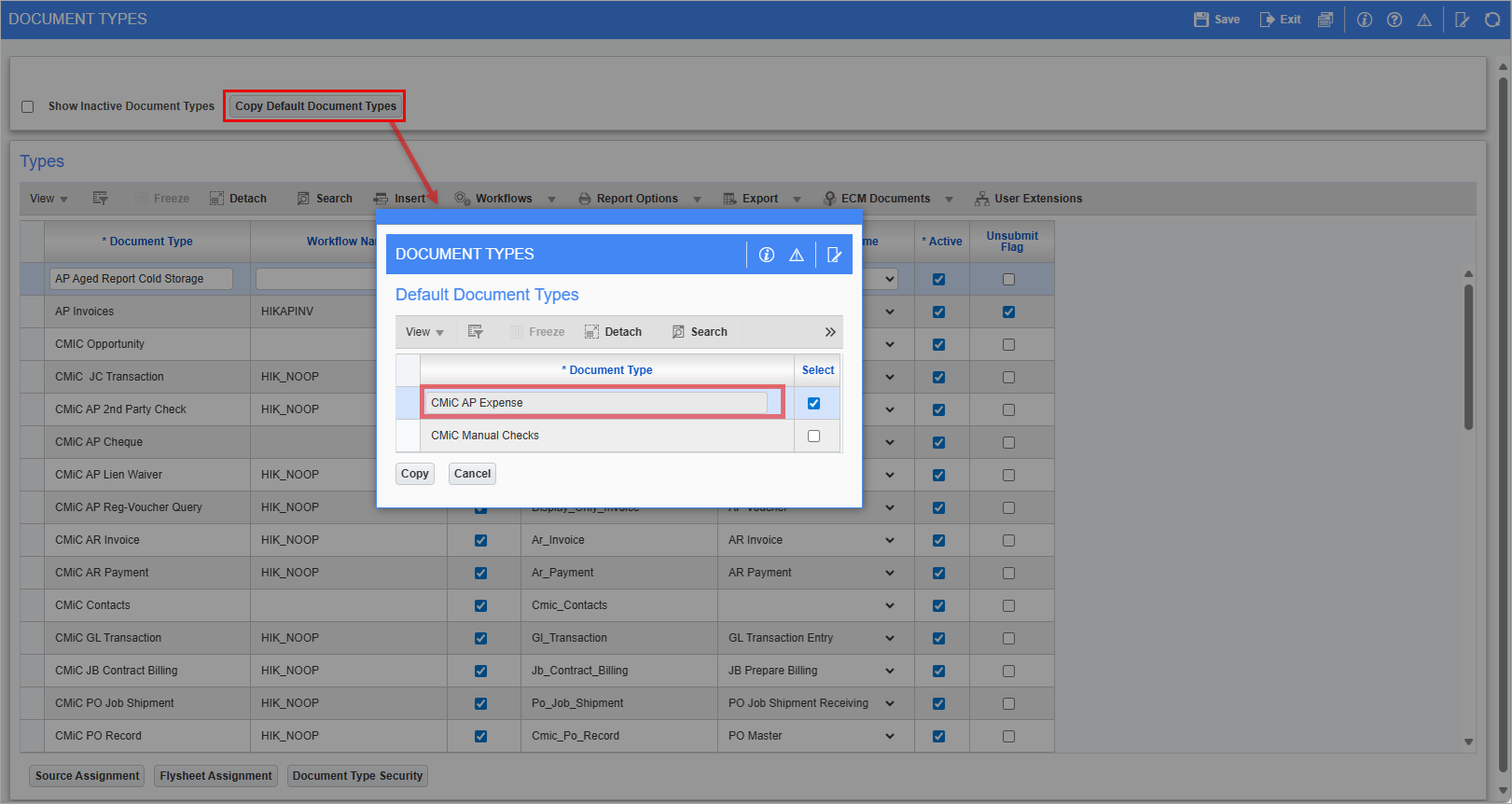Click the refresh circle icon in header
This screenshot has height=804, width=1512.
pos(1492,20)
